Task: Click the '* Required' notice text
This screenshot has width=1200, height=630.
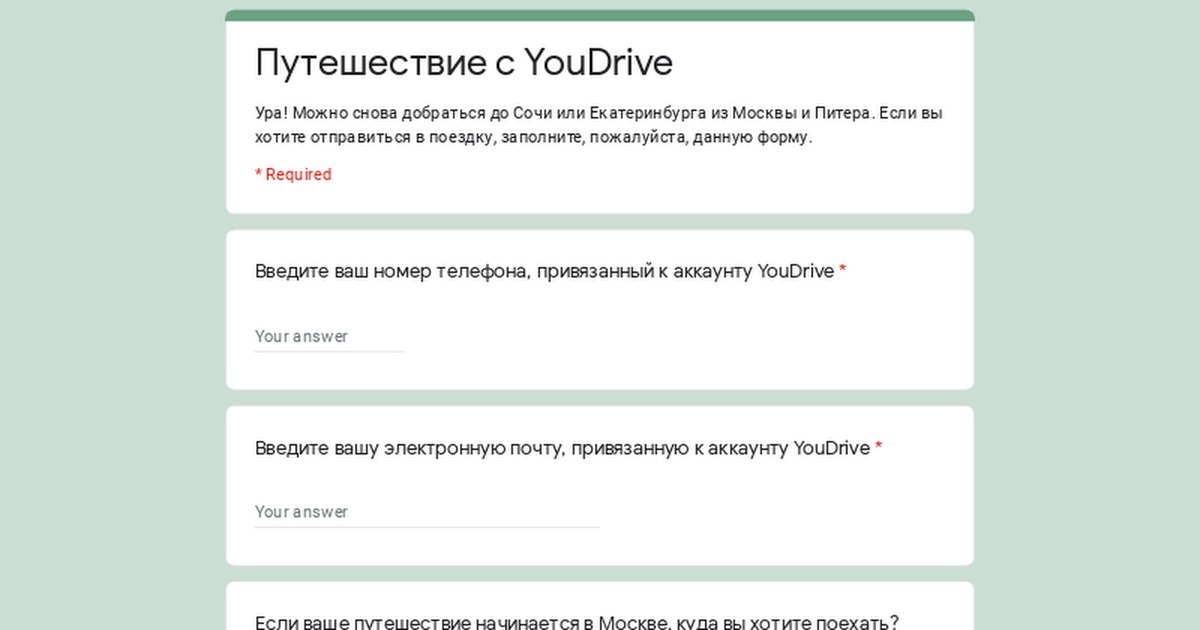Action: point(293,174)
